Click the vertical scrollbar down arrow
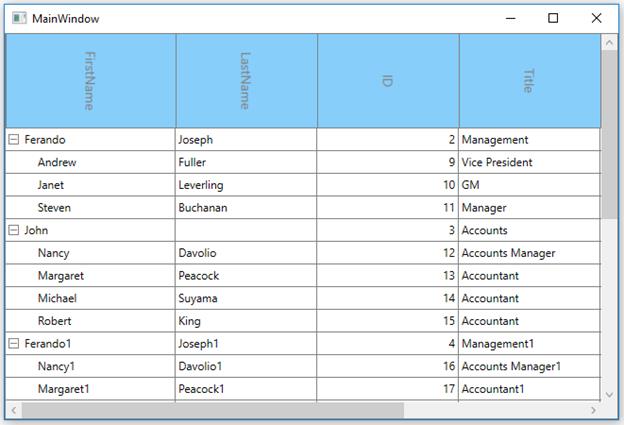 point(609,394)
